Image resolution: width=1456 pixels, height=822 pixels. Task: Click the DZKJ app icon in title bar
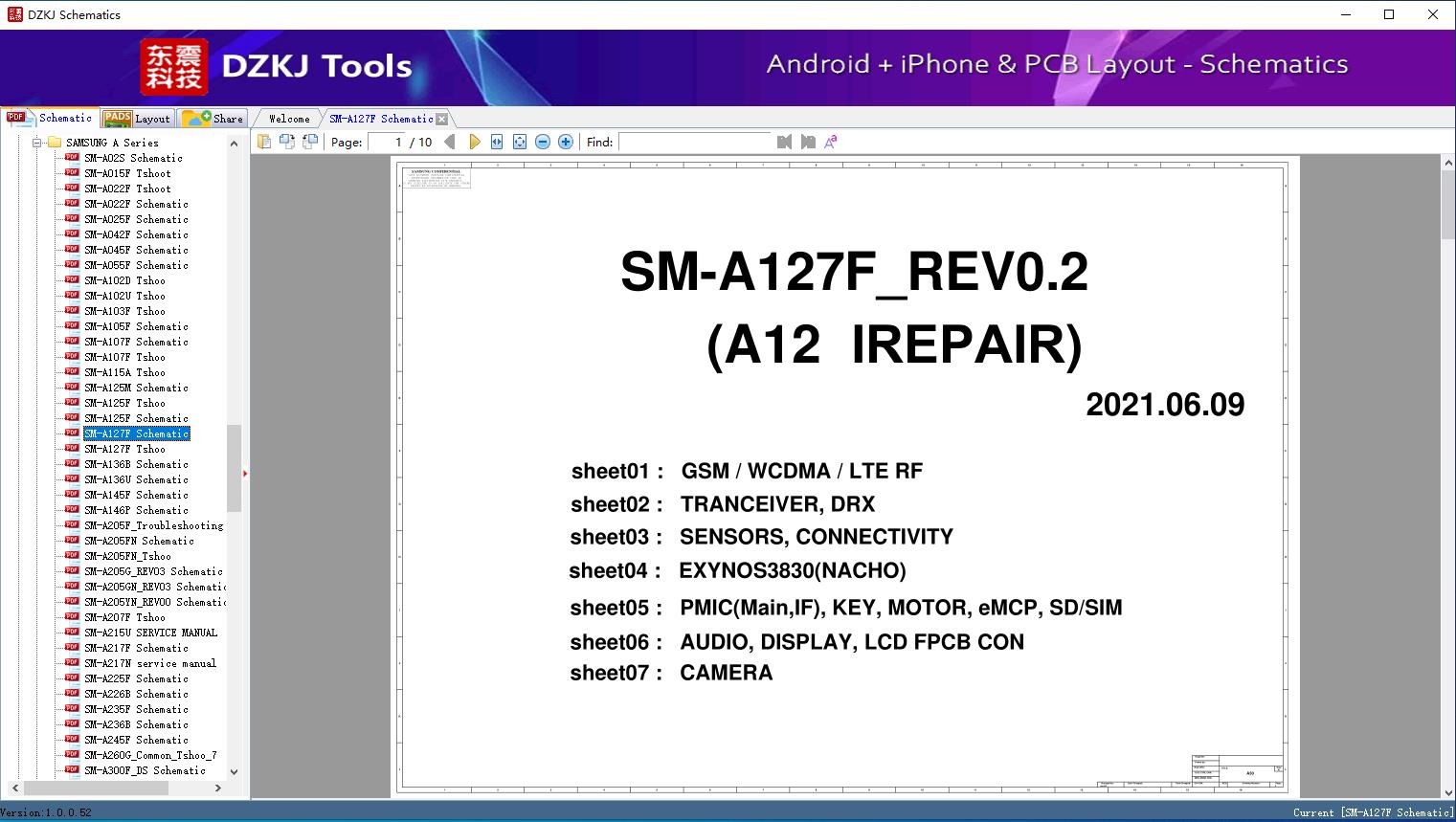tap(14, 14)
